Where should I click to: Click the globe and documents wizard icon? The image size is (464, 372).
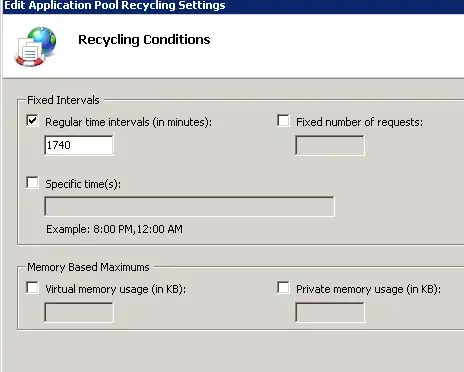coord(35,46)
